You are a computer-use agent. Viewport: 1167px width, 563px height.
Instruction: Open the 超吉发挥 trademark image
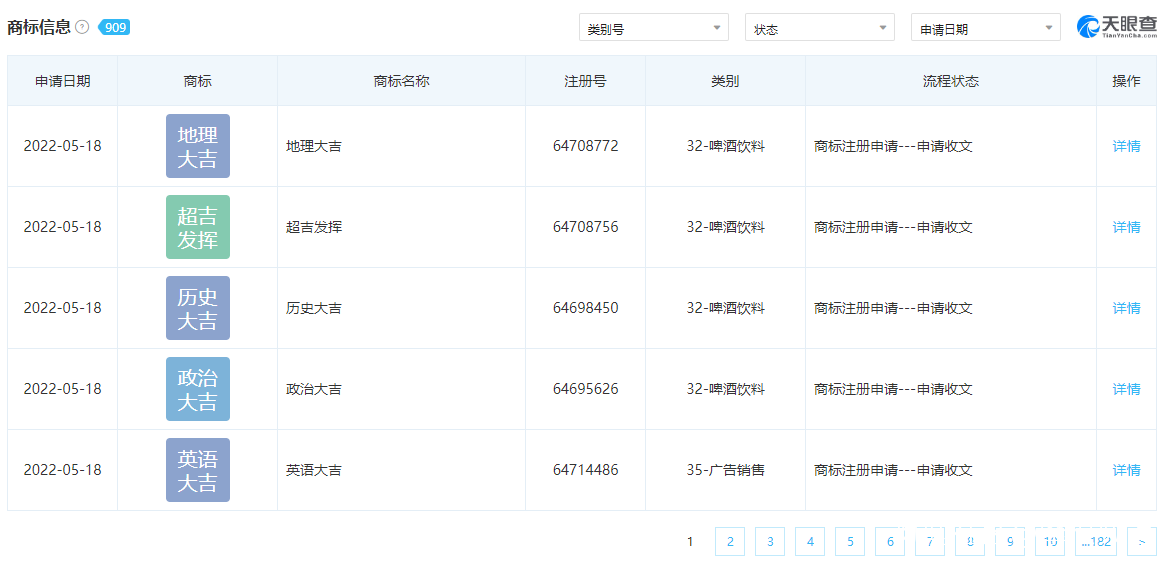[197, 227]
